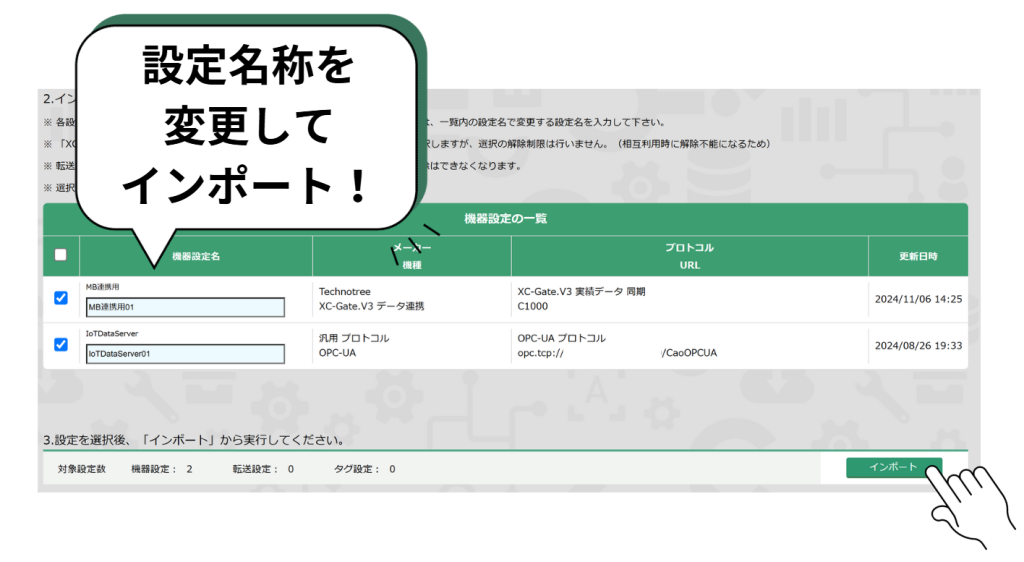Click the 2024/11/06 14:25 update date

(917, 299)
